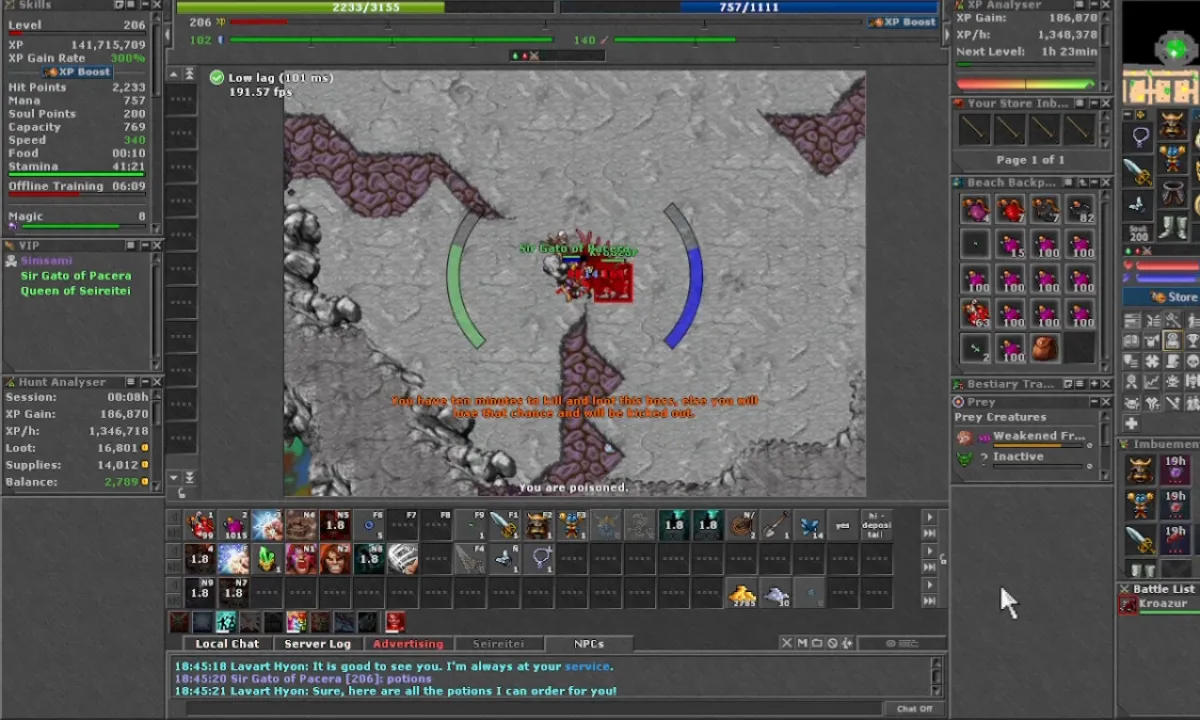Toggle the Chat Off button

[915, 709]
